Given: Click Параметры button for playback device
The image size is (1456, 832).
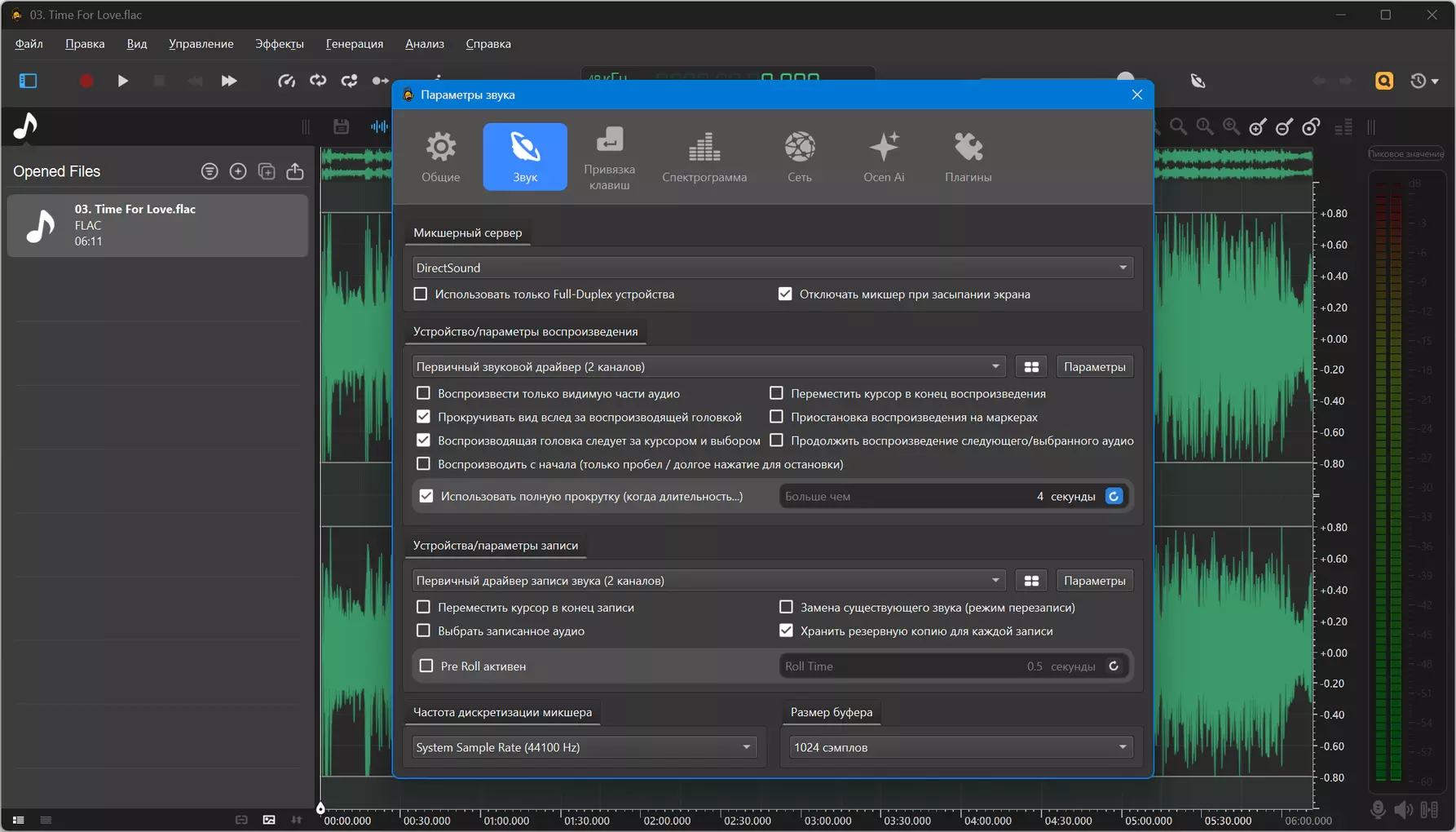Looking at the screenshot, I should (1094, 367).
